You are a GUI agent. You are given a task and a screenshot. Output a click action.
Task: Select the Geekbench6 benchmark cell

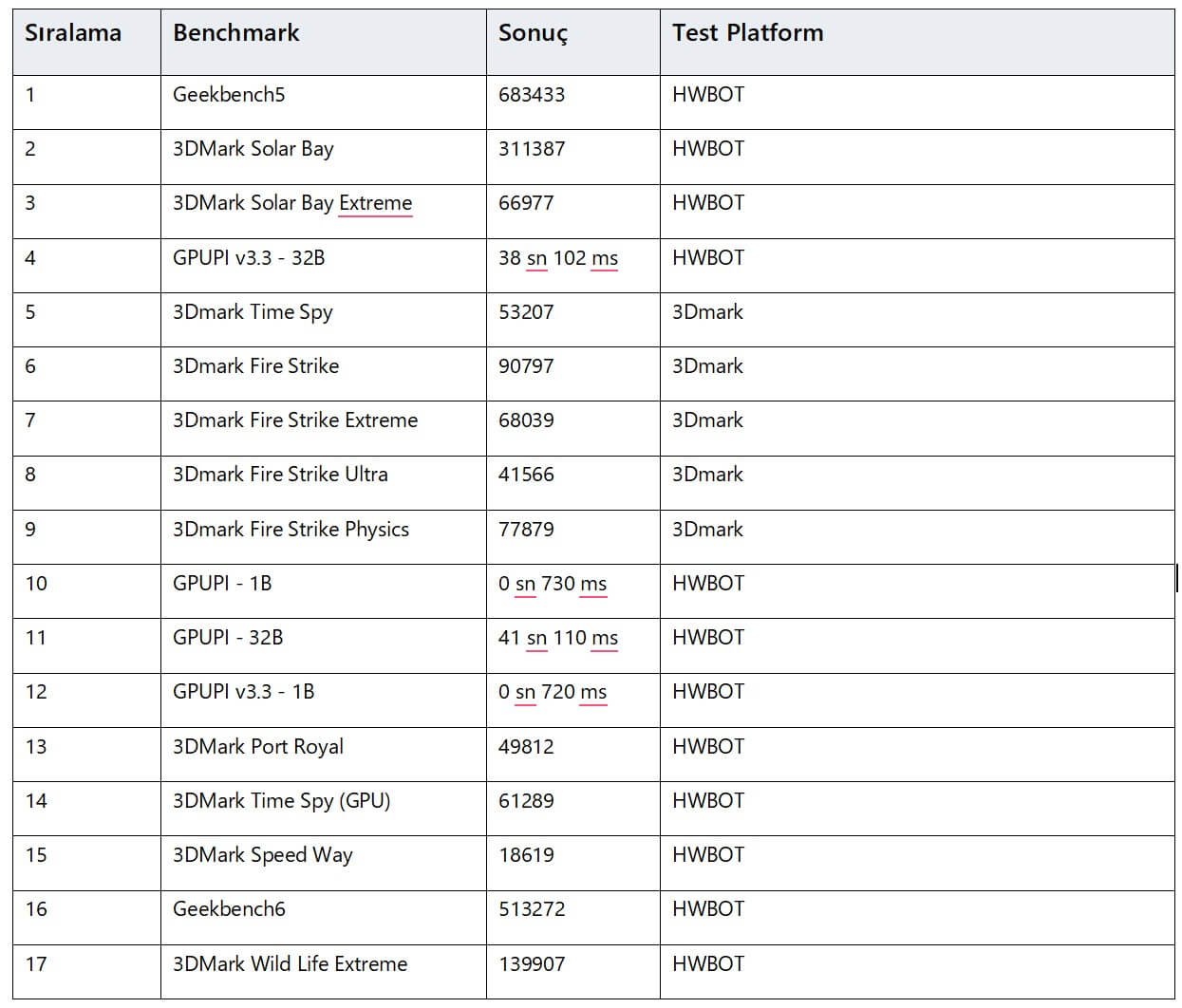coord(229,909)
